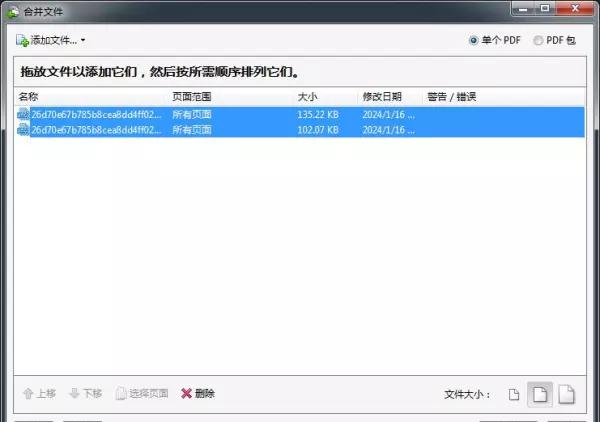Screen dimensions: 600x422
Task: Click the file icon of the 135.22 KB row
Action: [23, 114]
